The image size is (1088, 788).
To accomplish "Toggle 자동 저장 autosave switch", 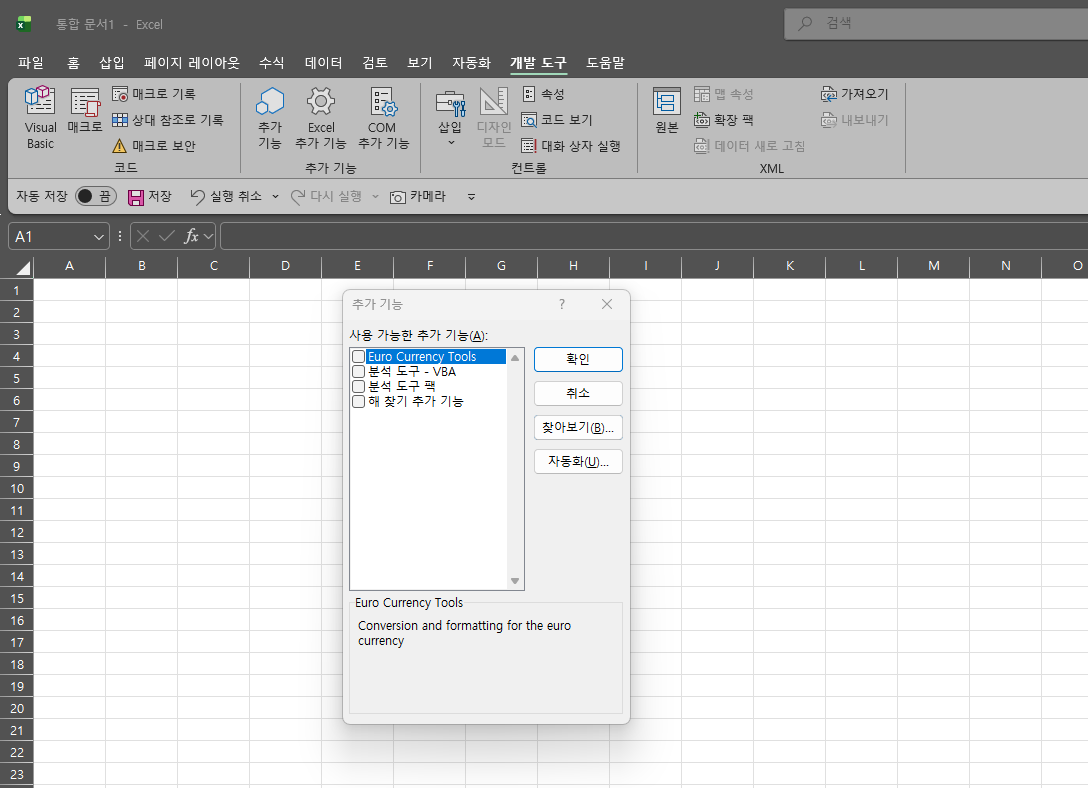I will click(95, 196).
